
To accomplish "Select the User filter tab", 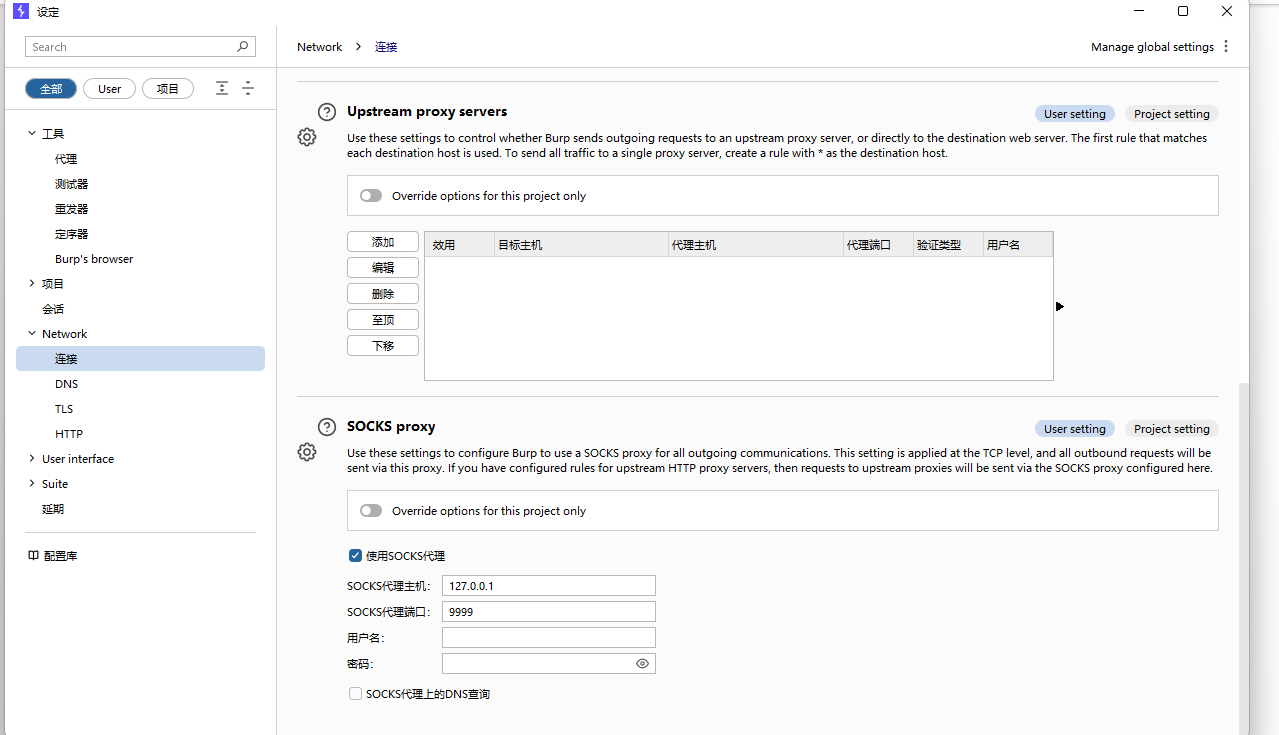I will (110, 89).
